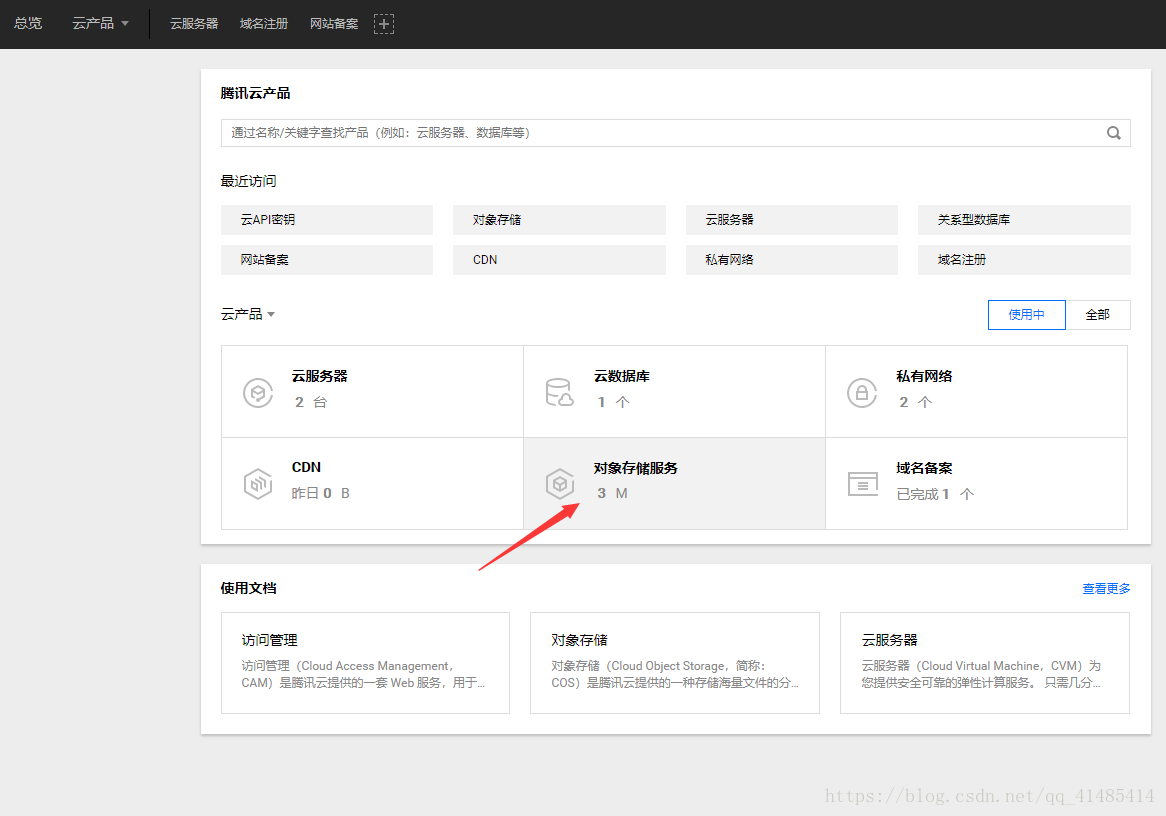Click the CDN product title text
This screenshot has height=816, width=1166.
tap(306, 468)
